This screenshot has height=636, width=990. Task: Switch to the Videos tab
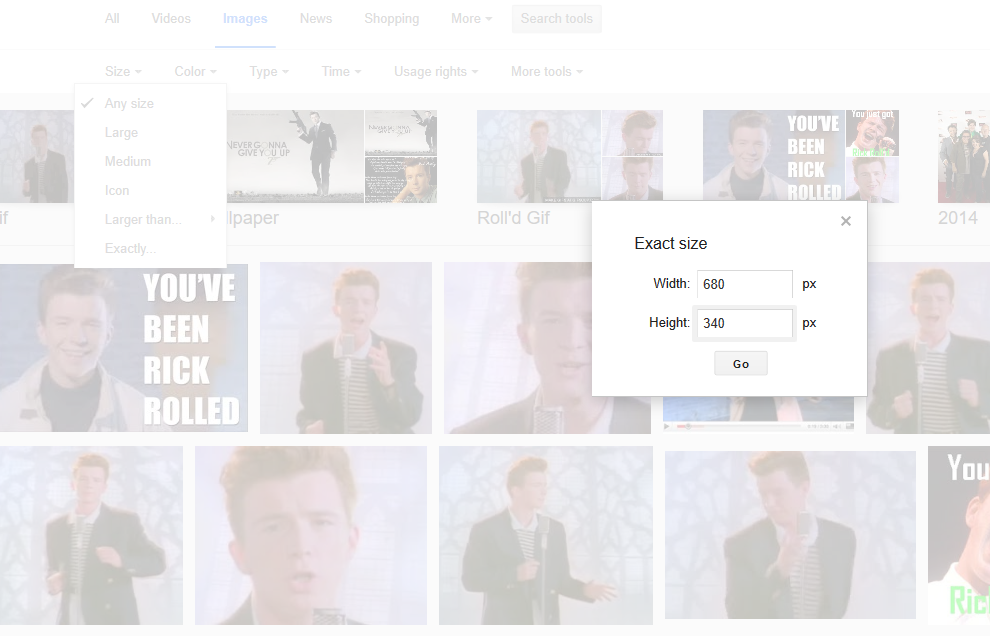[x=171, y=19]
